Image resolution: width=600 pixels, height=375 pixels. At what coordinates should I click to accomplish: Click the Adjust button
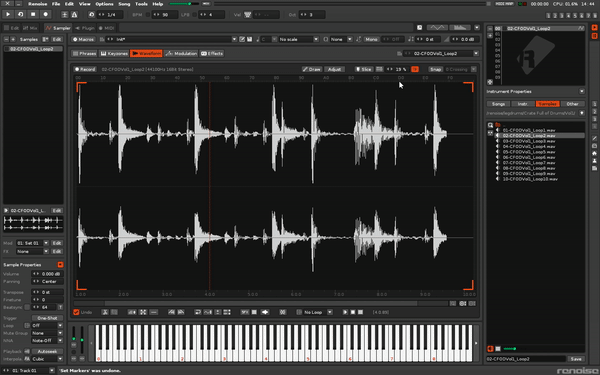pyautogui.click(x=334, y=69)
